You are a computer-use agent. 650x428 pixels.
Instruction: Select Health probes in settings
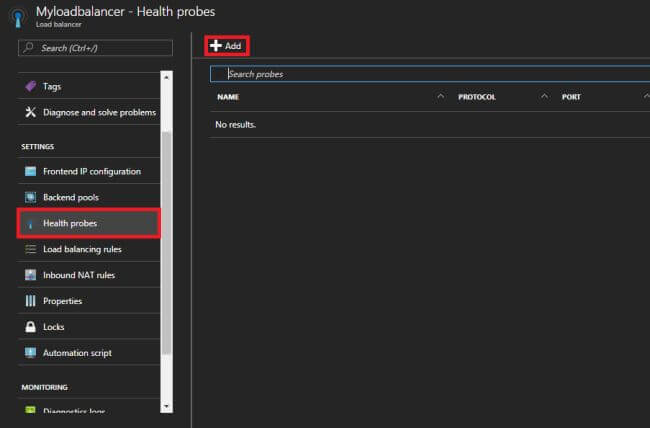[89, 223]
